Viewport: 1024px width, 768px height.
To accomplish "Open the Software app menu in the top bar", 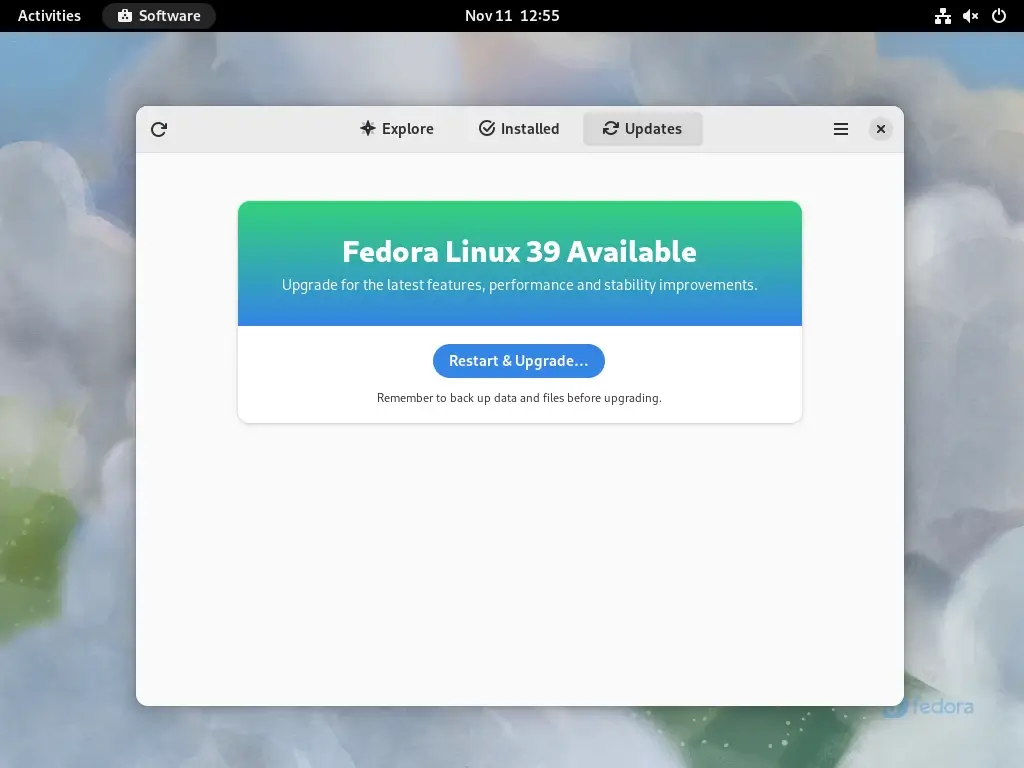I will [159, 16].
